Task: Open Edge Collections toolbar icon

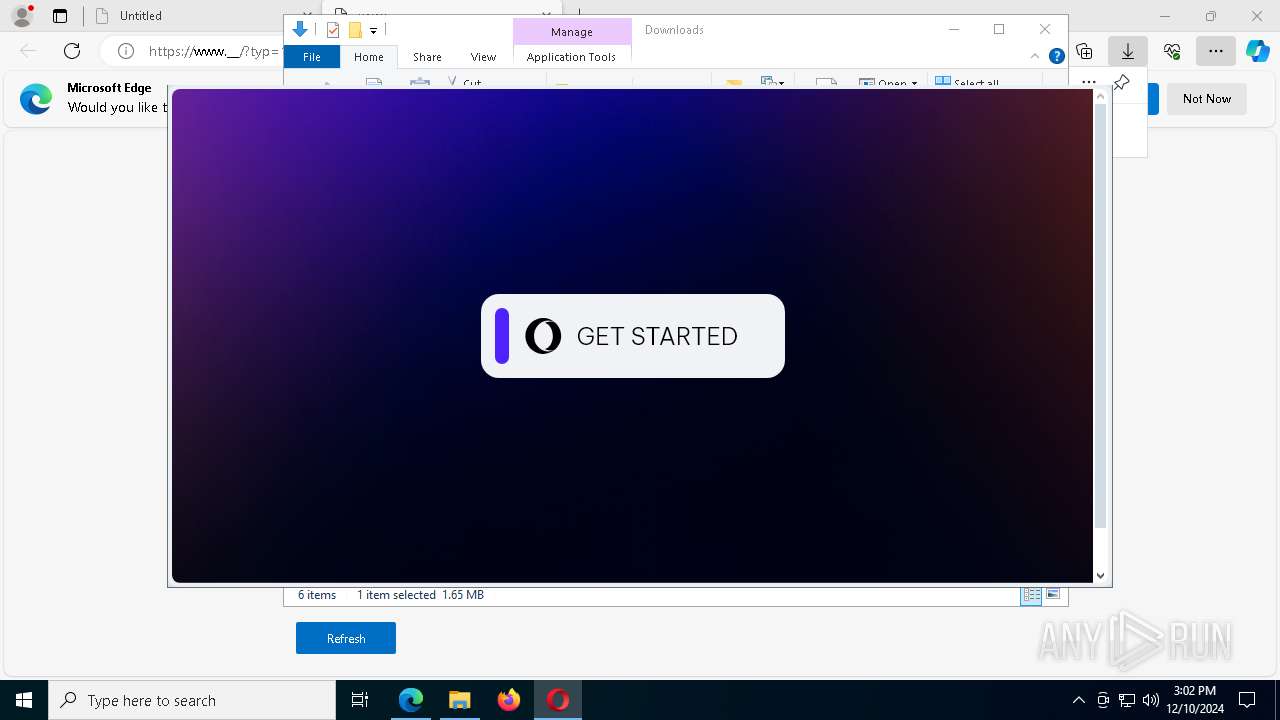Action: coord(1084,51)
